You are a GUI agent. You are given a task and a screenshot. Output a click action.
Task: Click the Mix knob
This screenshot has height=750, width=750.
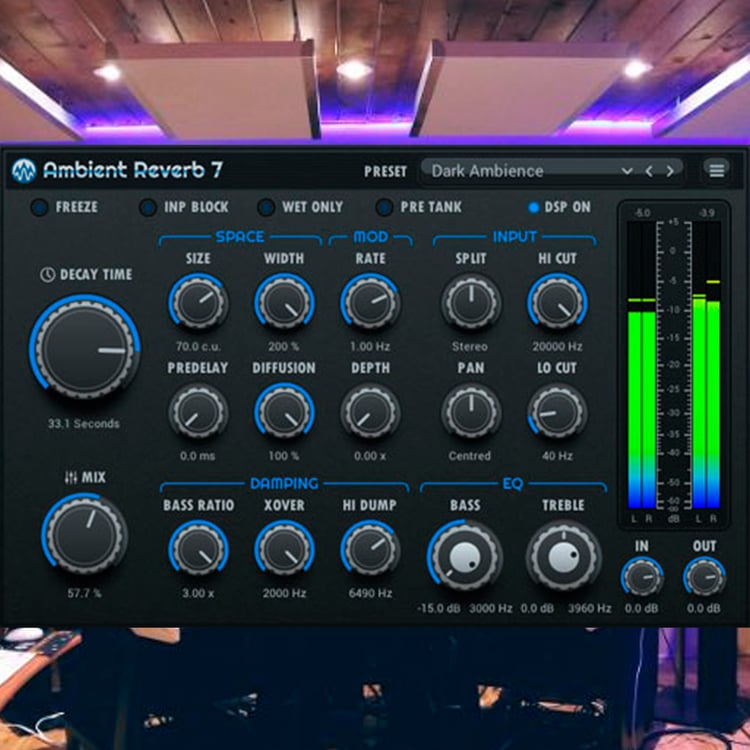[84, 534]
